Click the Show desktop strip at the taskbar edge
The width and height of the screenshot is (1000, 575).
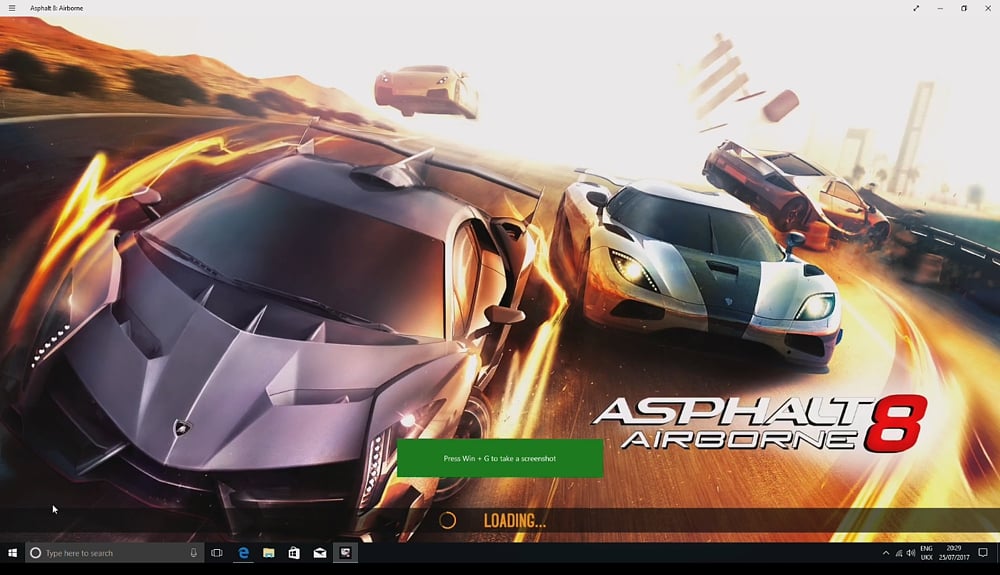click(x=998, y=553)
